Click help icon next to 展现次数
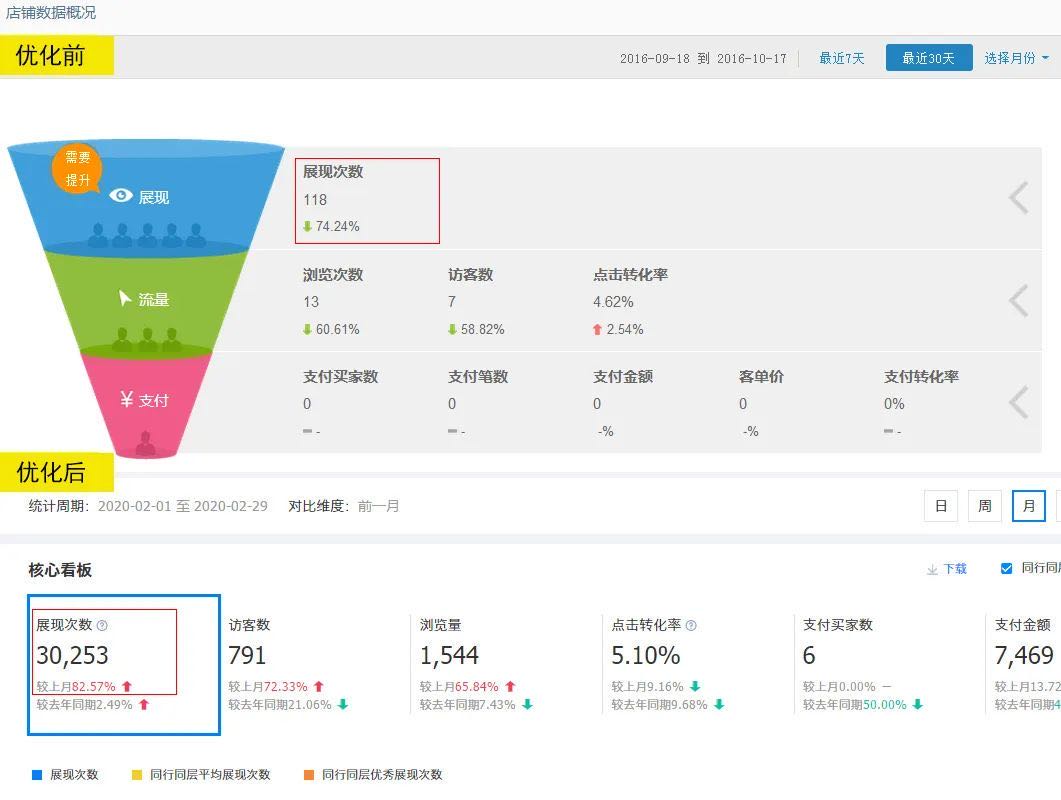The width and height of the screenshot is (1061, 800). pos(102,625)
